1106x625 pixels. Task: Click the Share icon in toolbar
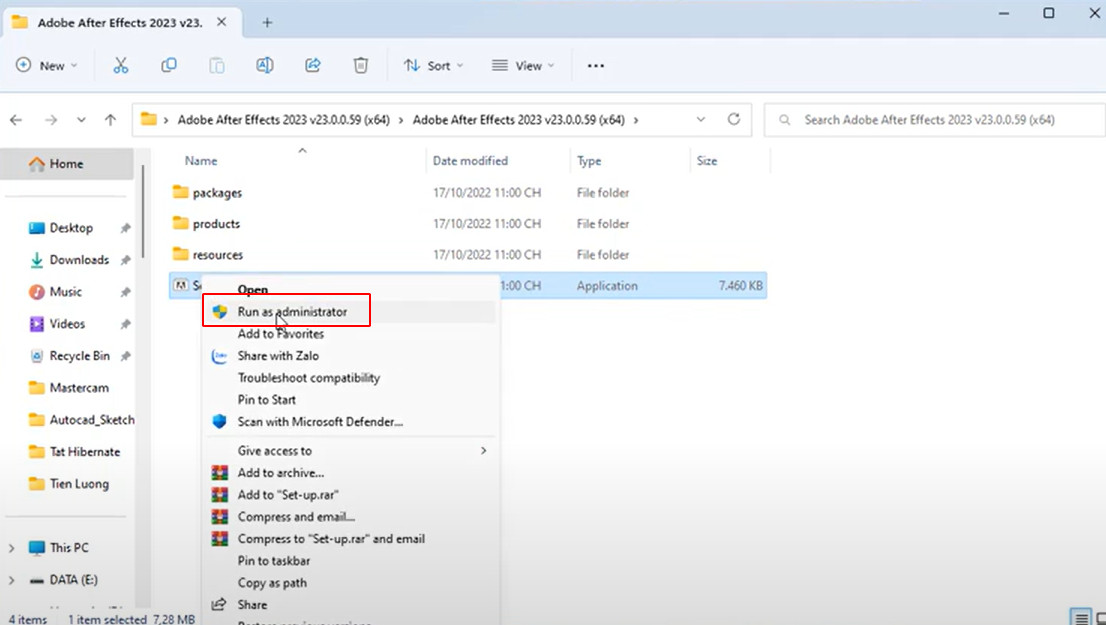[x=313, y=65]
